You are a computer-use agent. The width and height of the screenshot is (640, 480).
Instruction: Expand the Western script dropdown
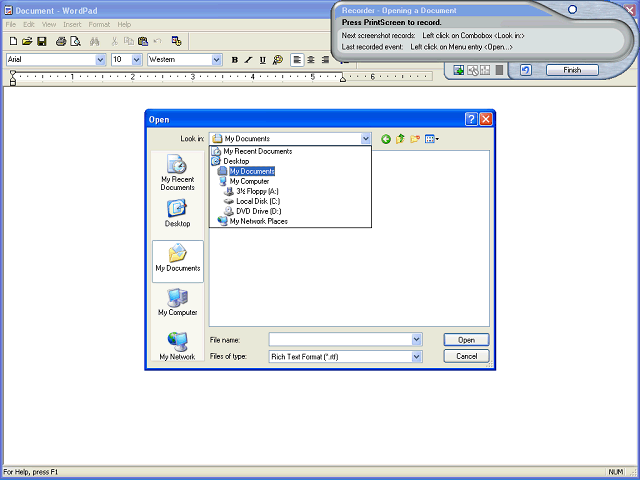point(216,60)
